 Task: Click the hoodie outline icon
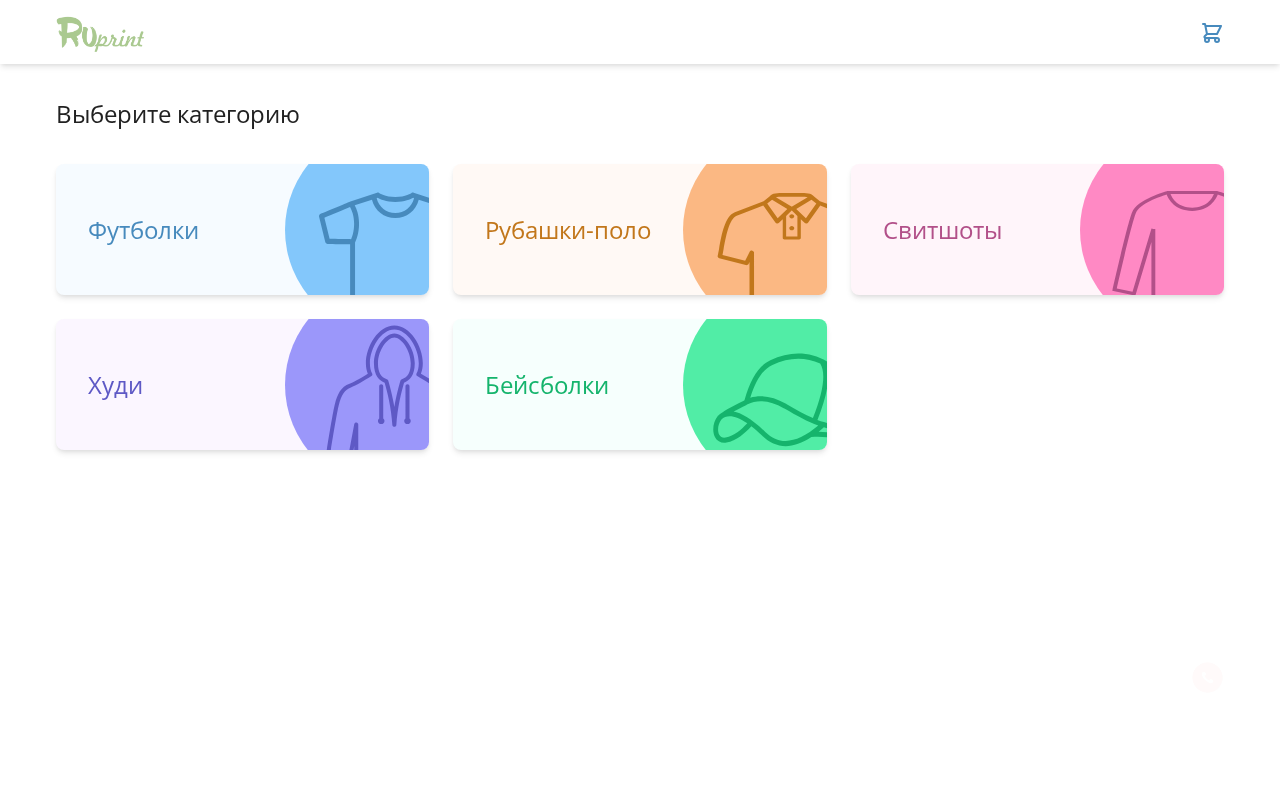378,388
